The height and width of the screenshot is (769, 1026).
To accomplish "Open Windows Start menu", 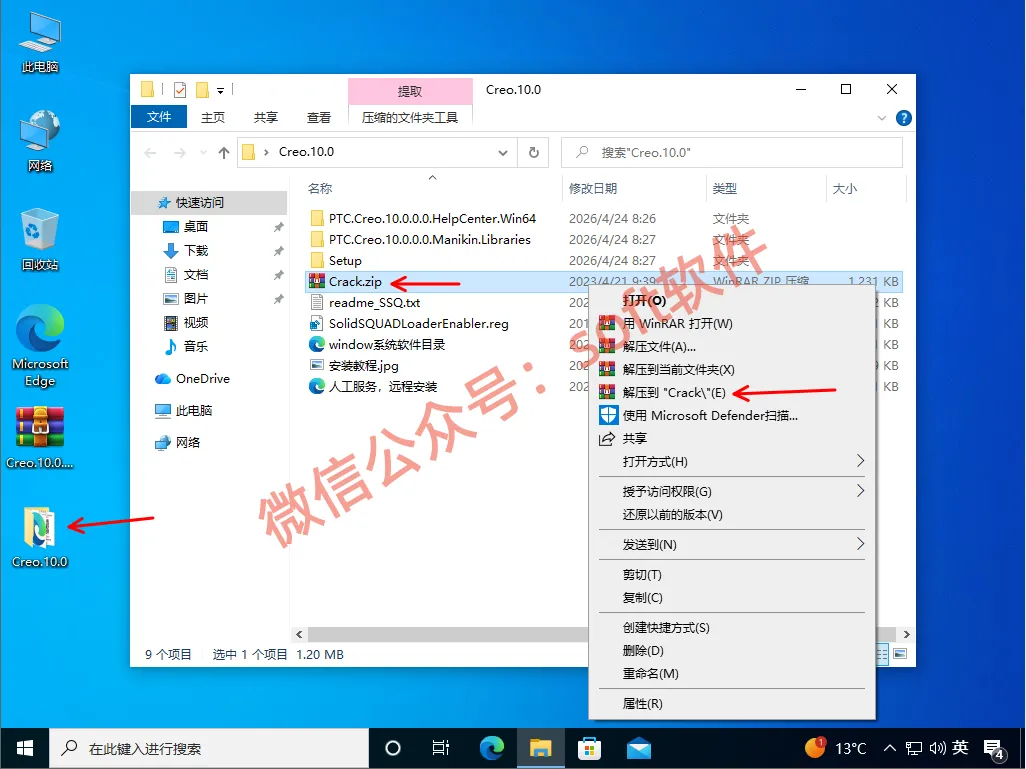I will (x=25, y=748).
